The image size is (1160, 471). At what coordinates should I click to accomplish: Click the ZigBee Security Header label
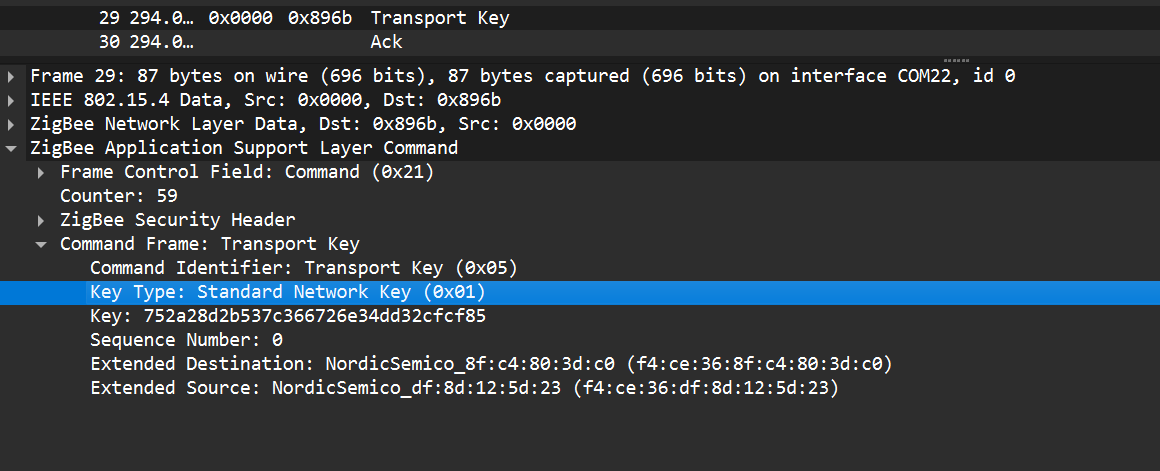(x=178, y=220)
